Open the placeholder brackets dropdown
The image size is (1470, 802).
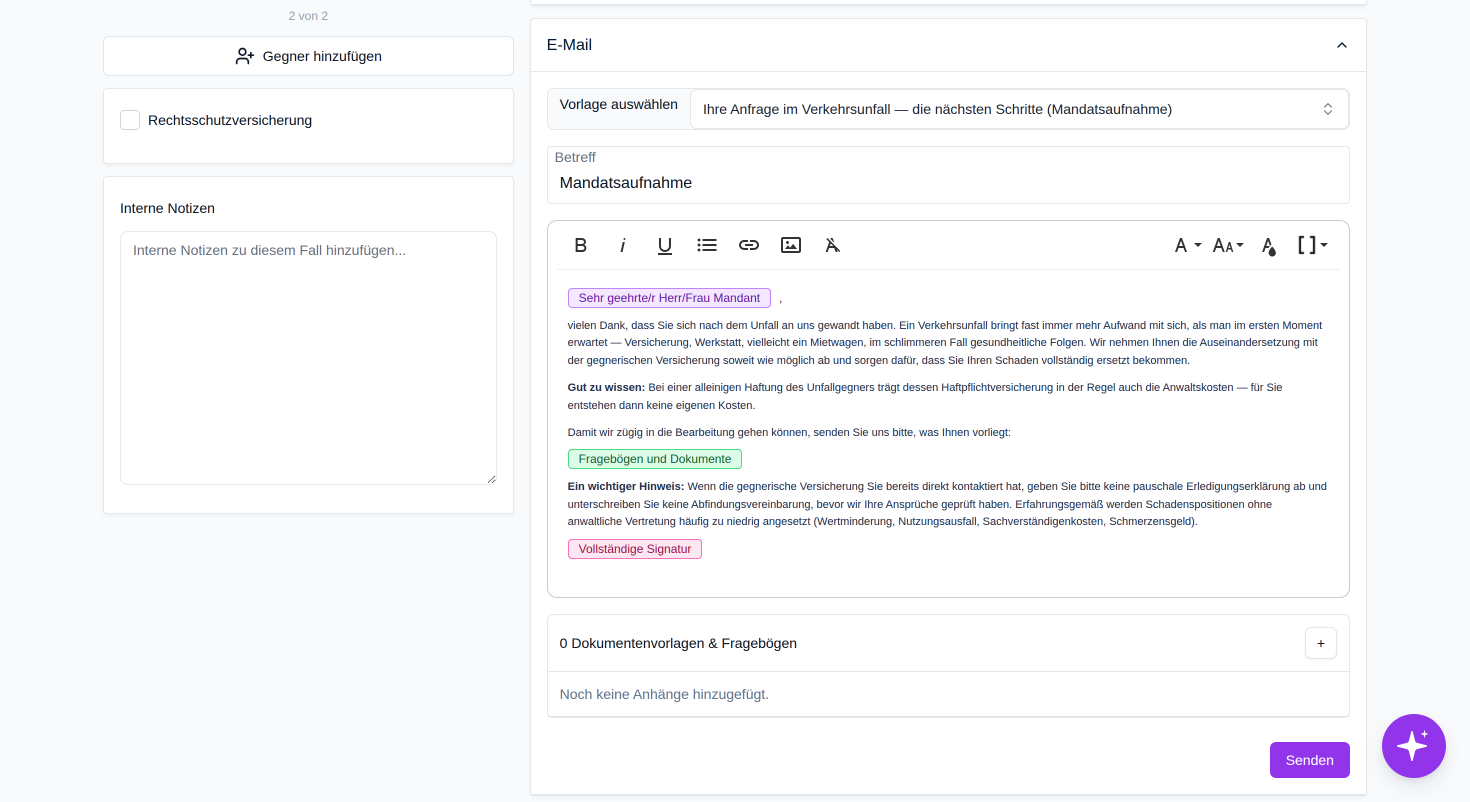point(1312,245)
